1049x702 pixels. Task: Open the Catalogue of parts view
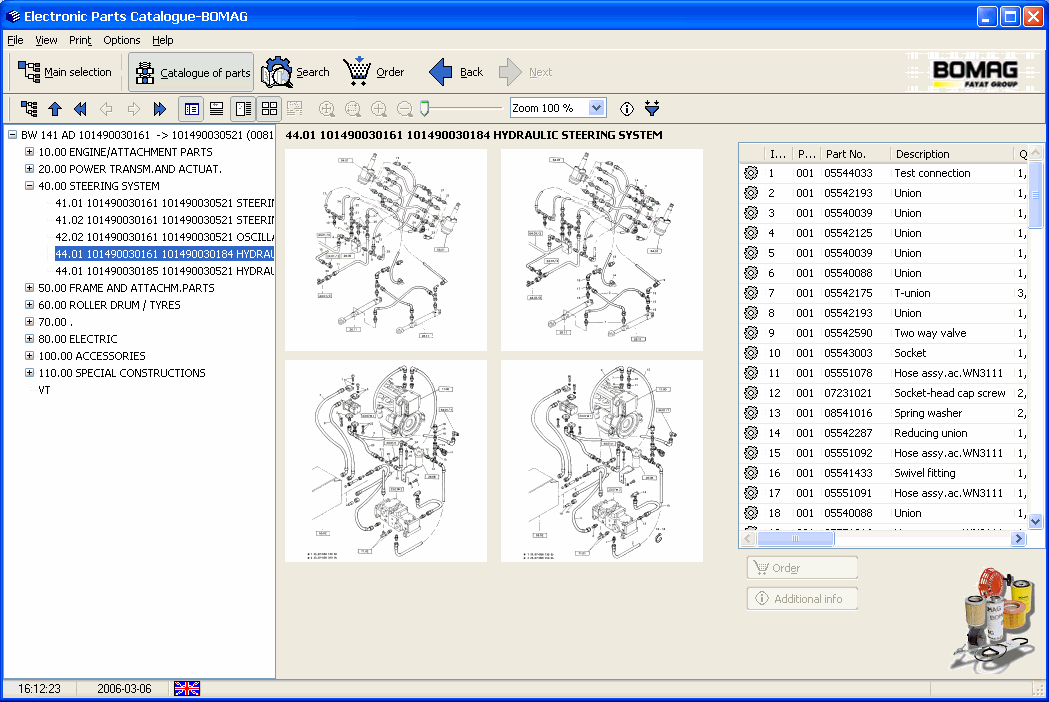(x=191, y=72)
